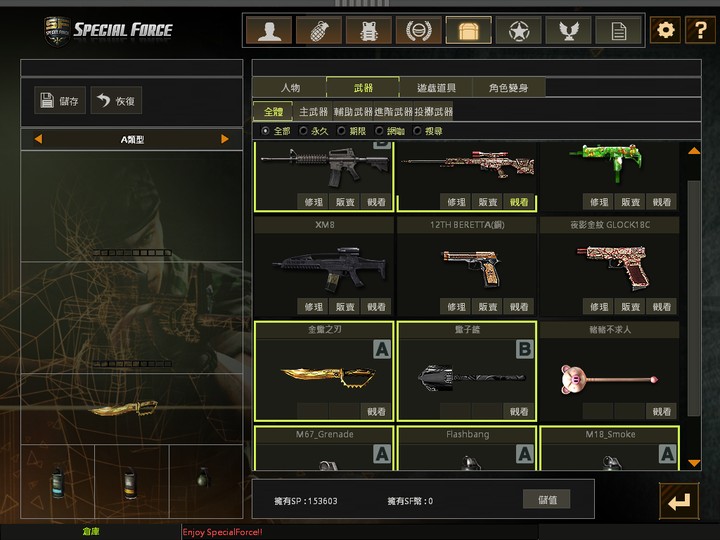Click the 儲值 recharge button
The width and height of the screenshot is (720, 540).
click(547, 500)
